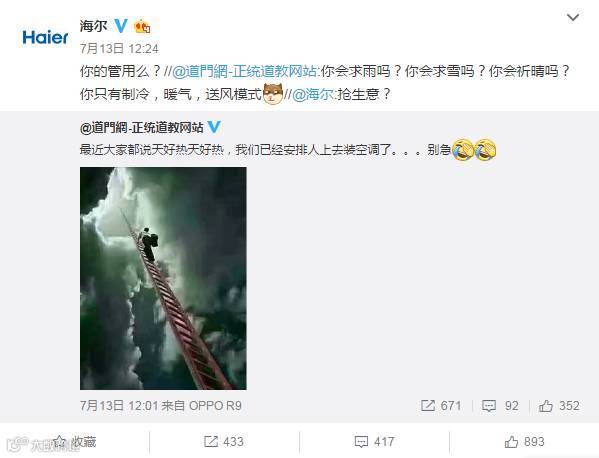
Task: Open quoted author @道門網-正統道教网站 profile
Action: (142, 128)
